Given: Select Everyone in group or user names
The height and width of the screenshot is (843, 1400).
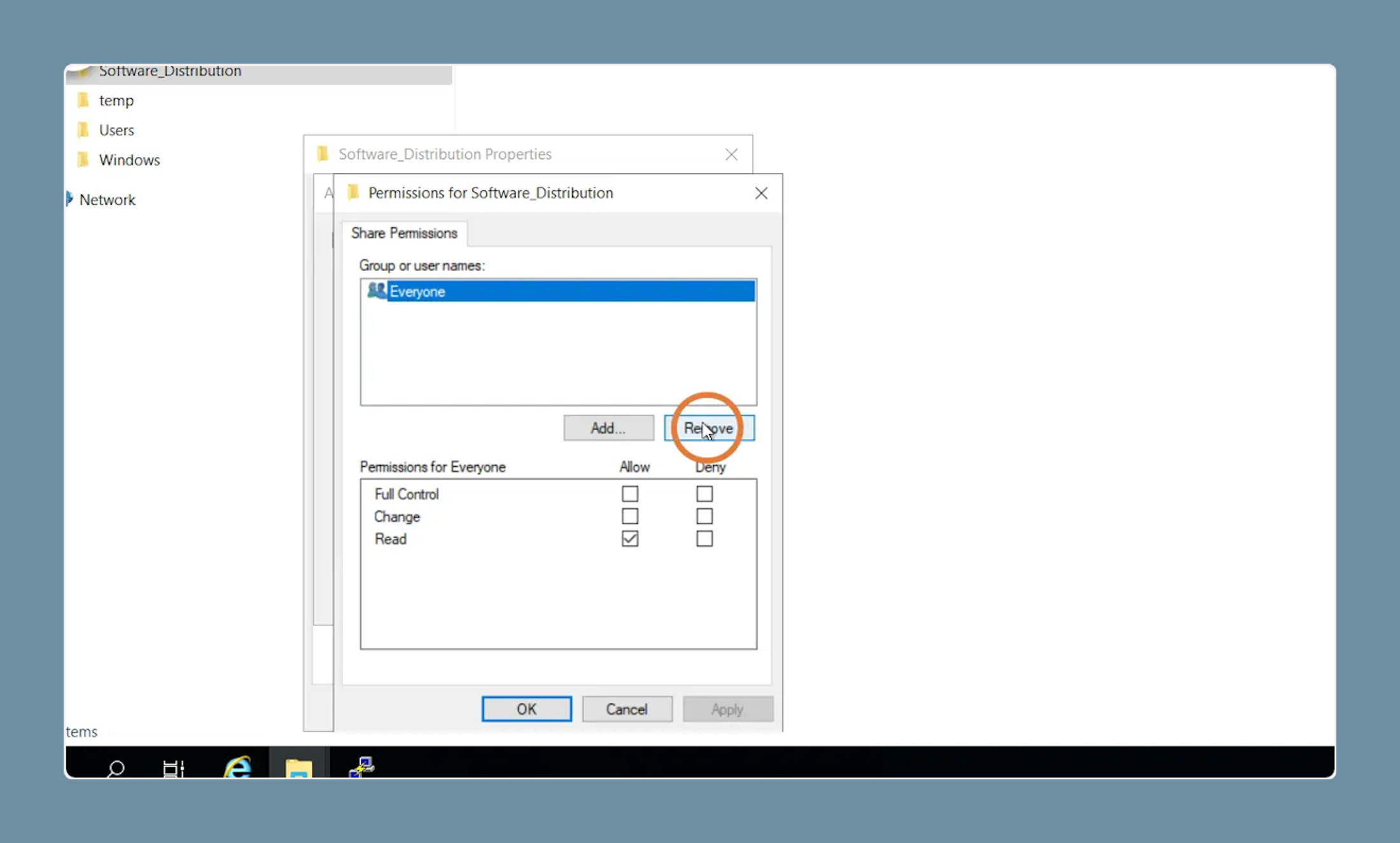Looking at the screenshot, I should coord(559,291).
